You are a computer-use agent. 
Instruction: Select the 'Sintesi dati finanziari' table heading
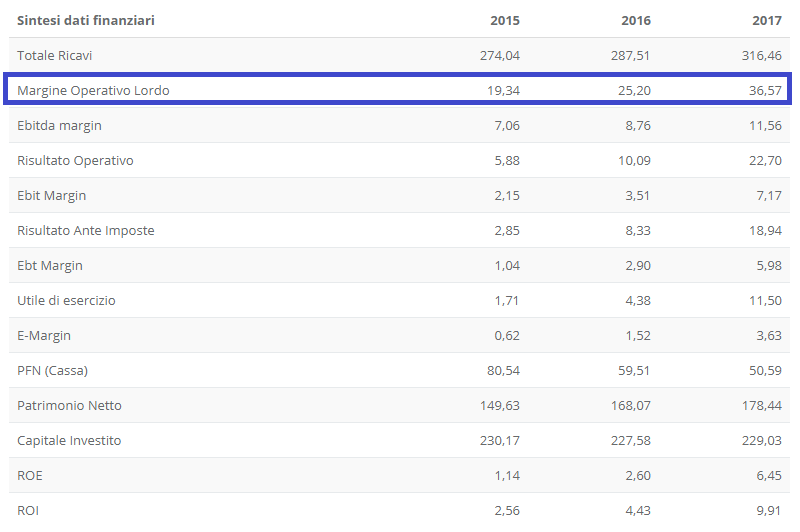click(86, 20)
